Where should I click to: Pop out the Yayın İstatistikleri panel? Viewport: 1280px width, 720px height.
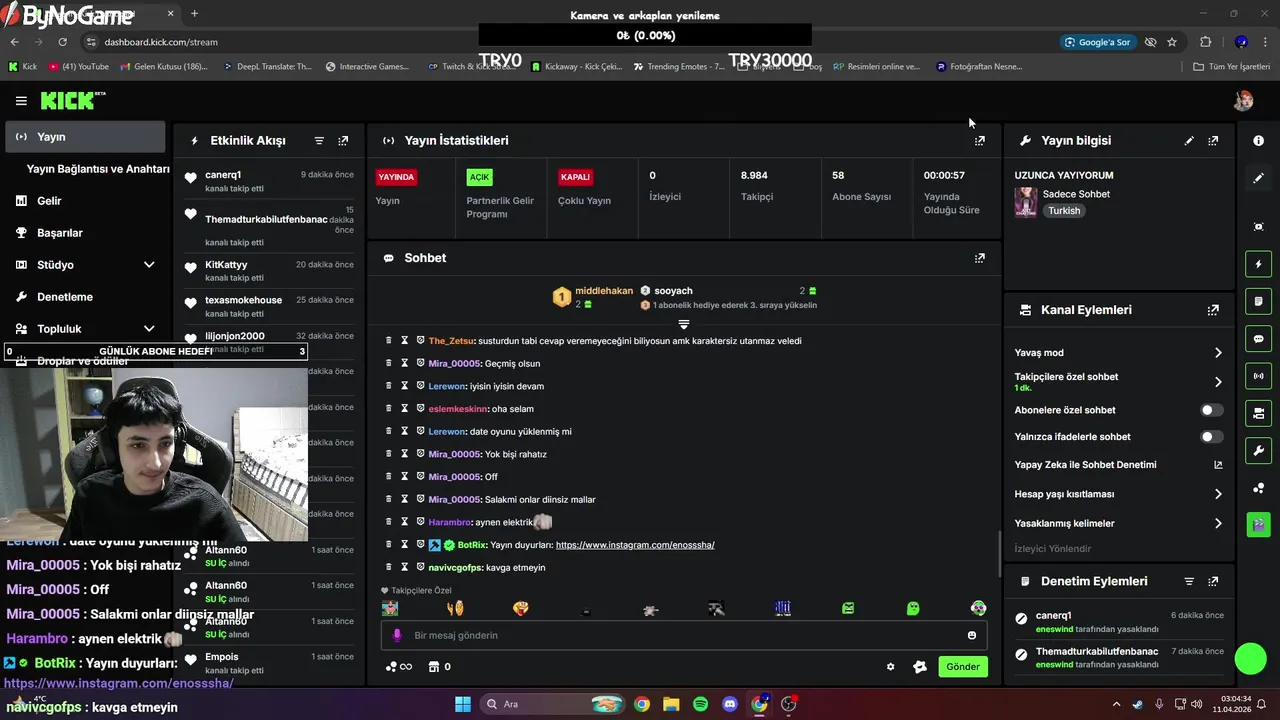(x=979, y=141)
